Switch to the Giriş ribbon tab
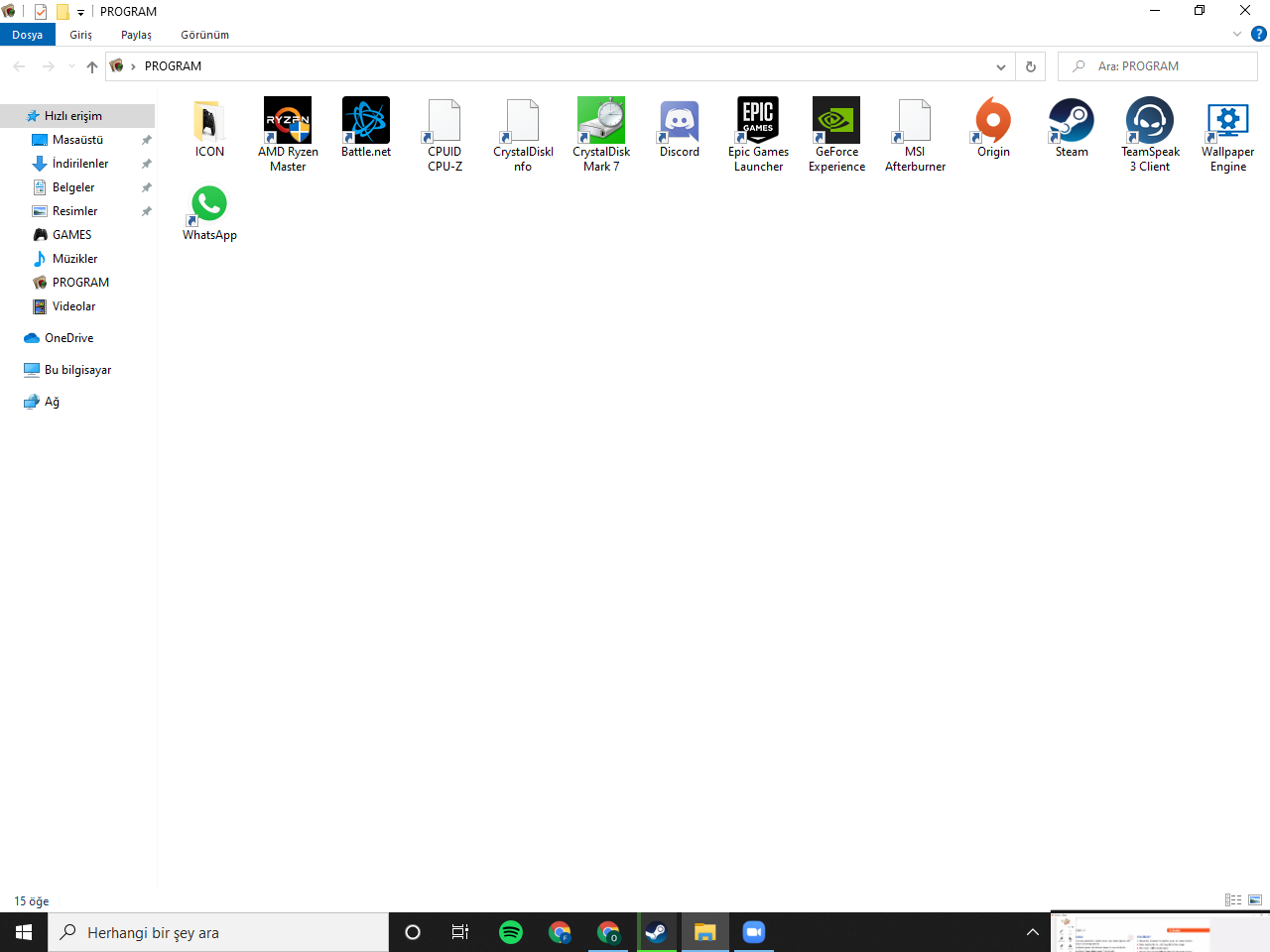Viewport: 1270px width, 952px height. [81, 35]
